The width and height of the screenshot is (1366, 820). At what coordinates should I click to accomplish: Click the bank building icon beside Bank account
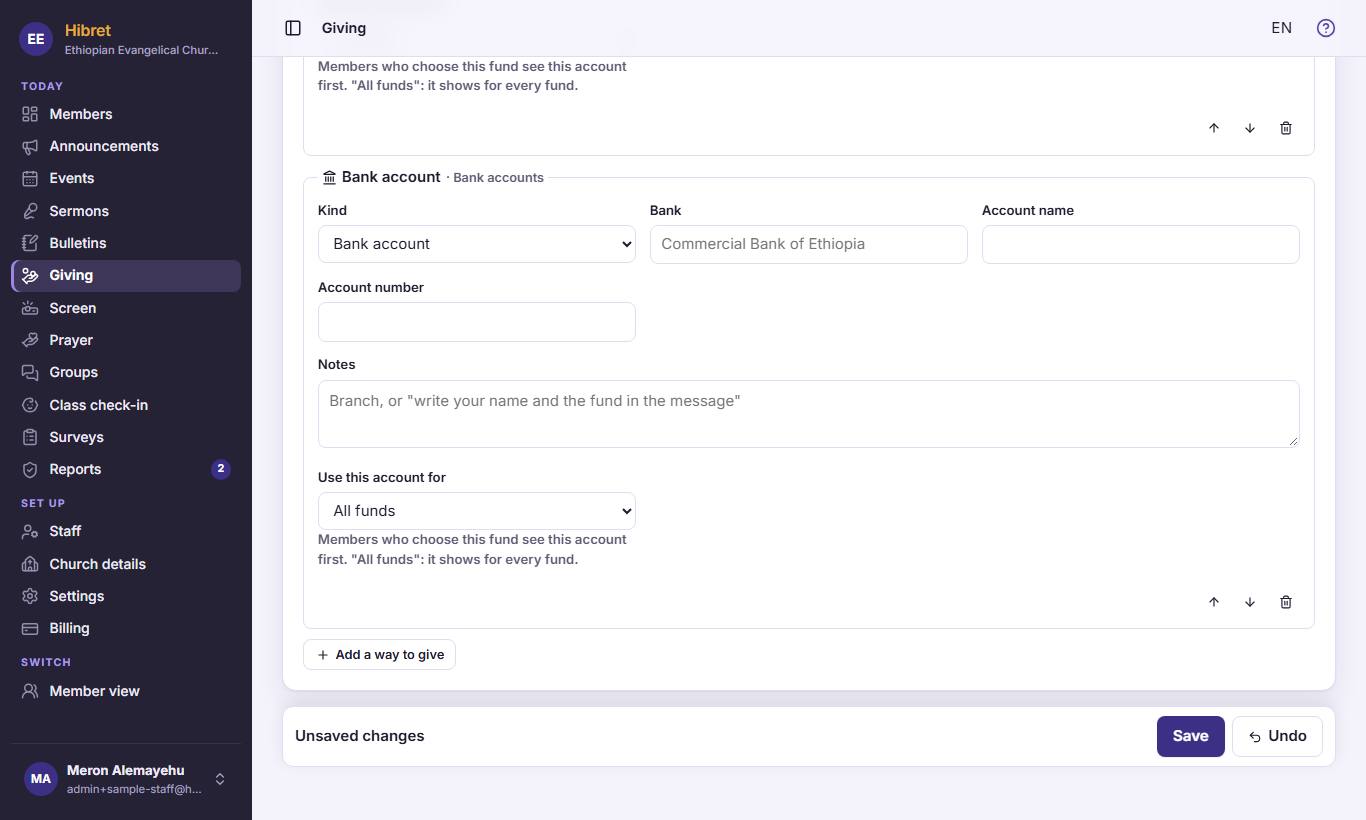pos(329,177)
